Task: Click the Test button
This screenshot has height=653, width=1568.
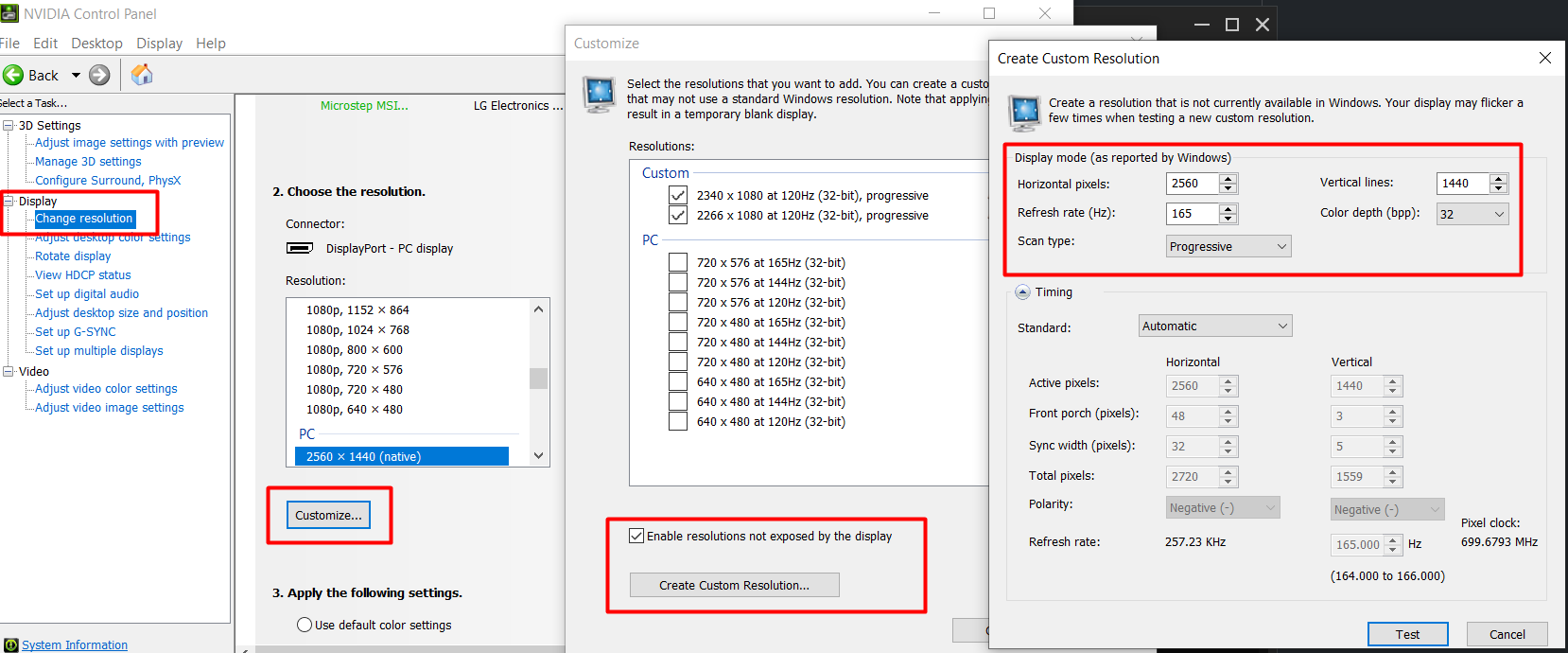Action: [x=1407, y=634]
